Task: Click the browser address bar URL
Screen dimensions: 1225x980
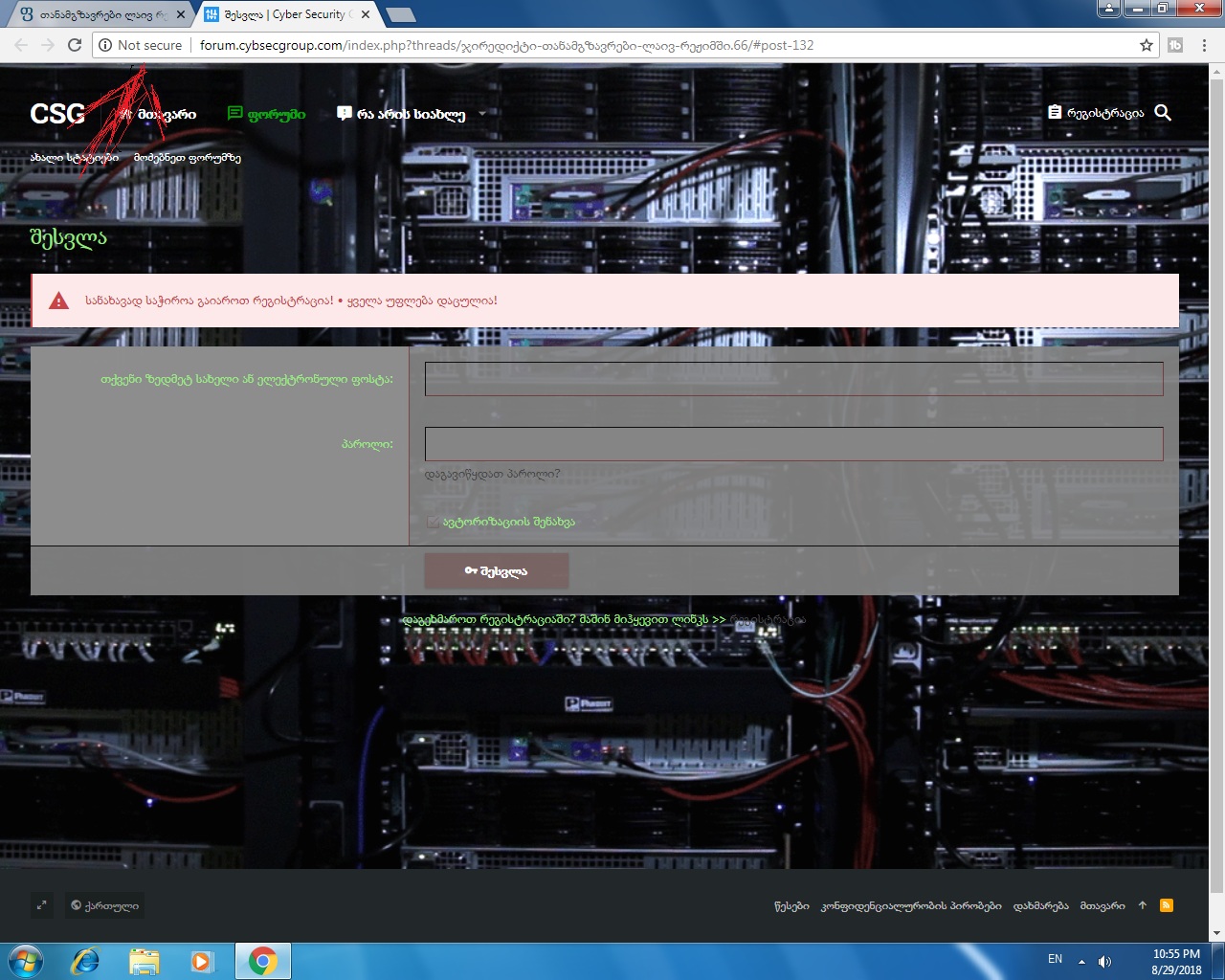Action: pos(507,45)
